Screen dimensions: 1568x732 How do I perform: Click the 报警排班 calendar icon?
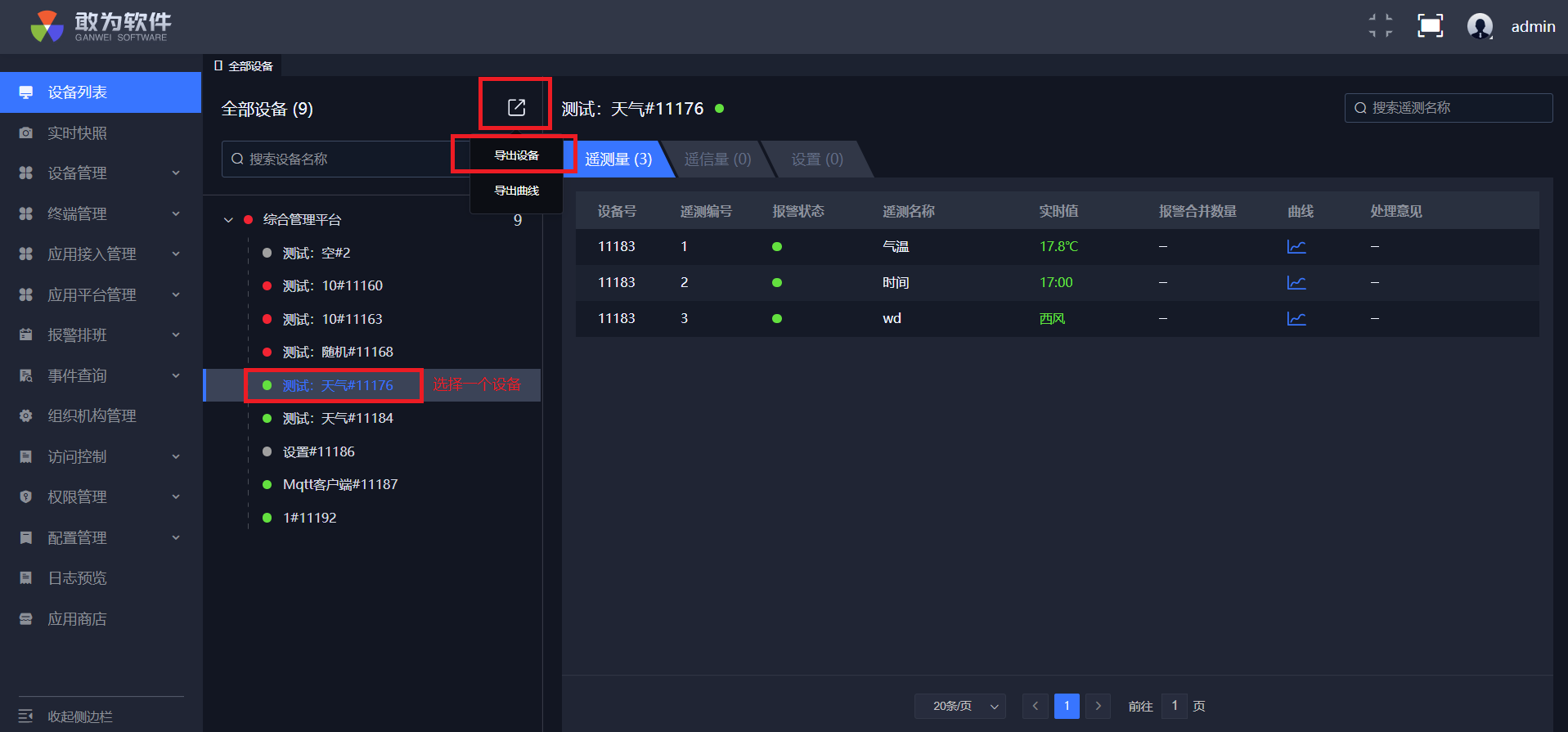pyautogui.click(x=26, y=335)
